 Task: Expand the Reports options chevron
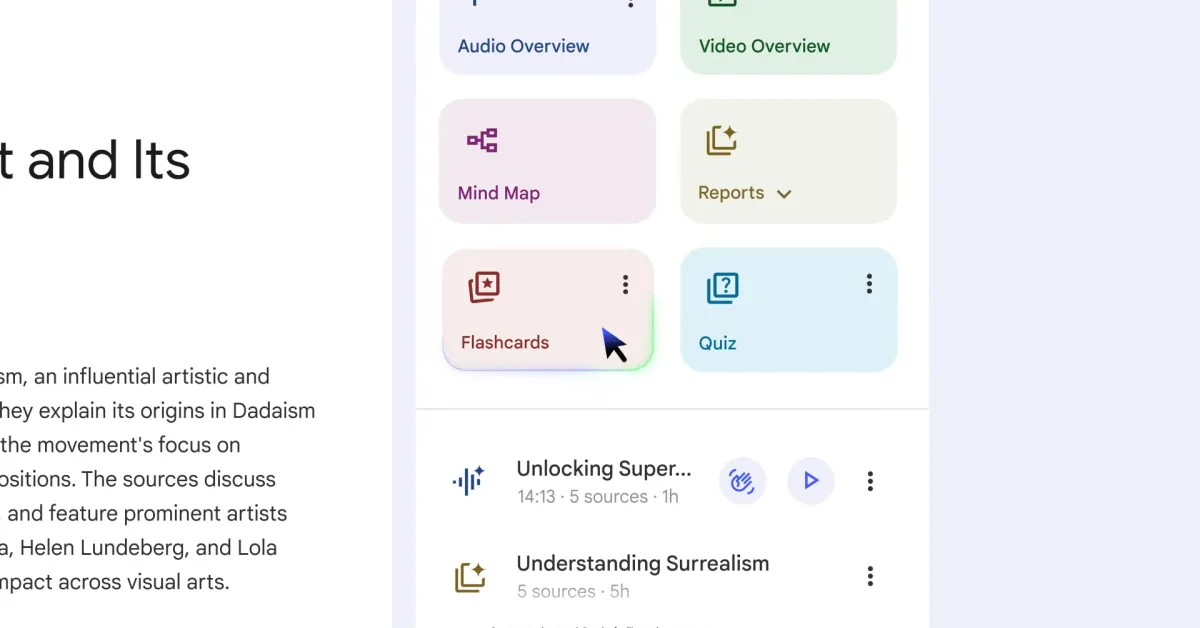tap(783, 194)
